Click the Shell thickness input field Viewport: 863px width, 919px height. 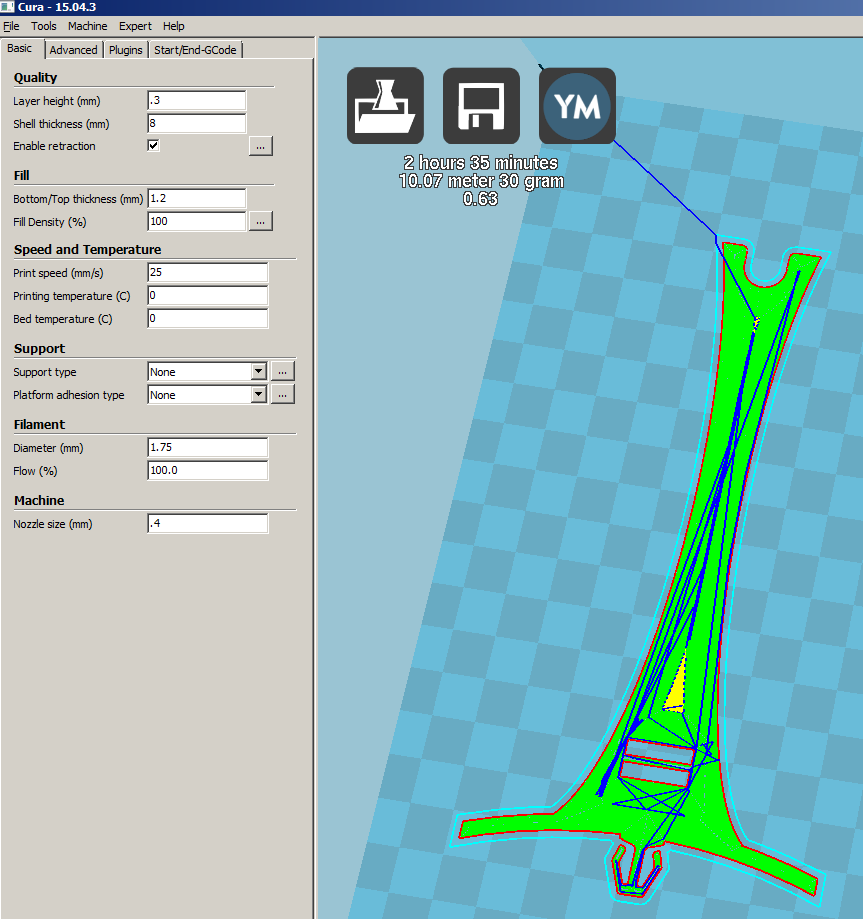point(196,123)
